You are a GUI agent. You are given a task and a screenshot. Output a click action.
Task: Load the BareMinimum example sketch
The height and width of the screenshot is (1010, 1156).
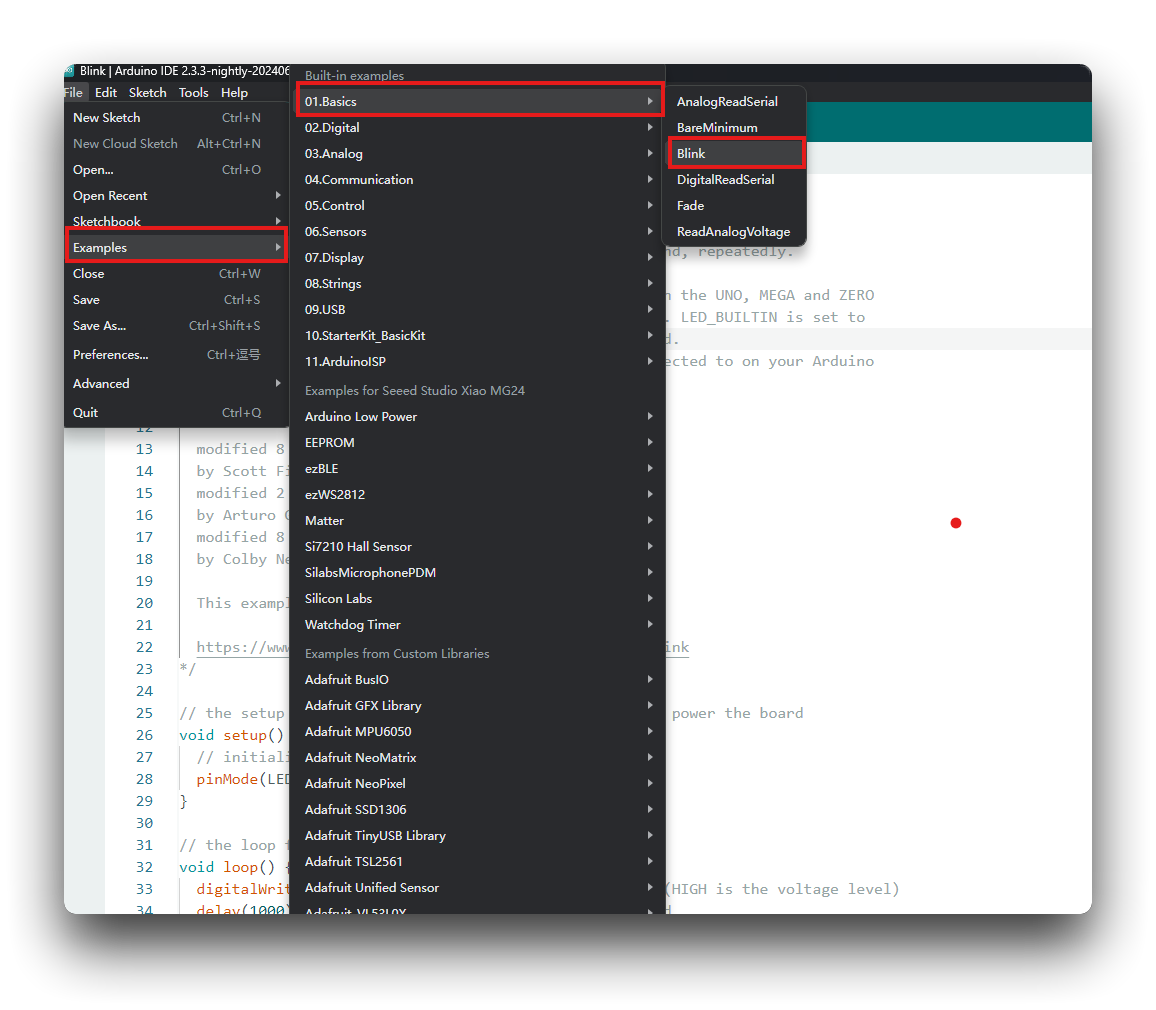tap(735, 128)
